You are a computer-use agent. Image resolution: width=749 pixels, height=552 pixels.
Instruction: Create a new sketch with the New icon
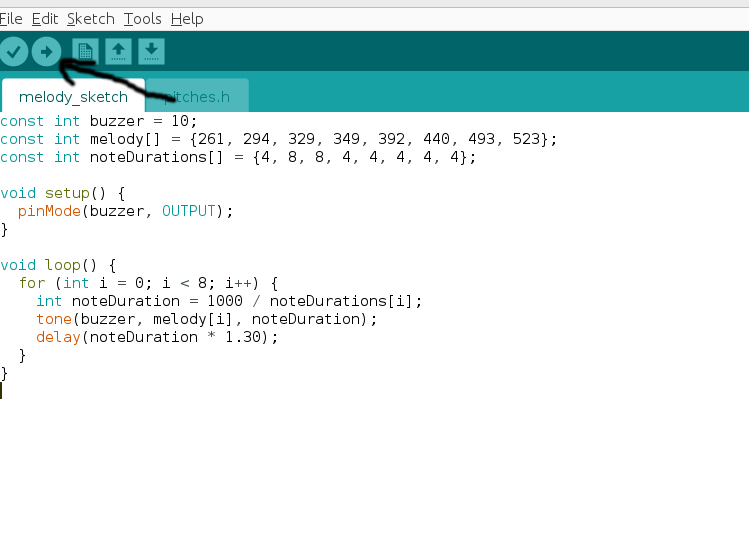[86, 51]
